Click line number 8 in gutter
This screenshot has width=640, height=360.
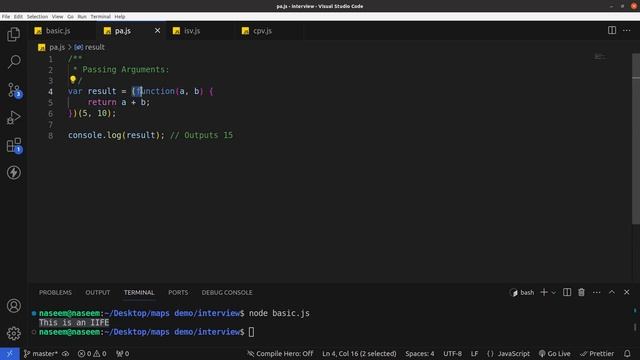click(51, 135)
